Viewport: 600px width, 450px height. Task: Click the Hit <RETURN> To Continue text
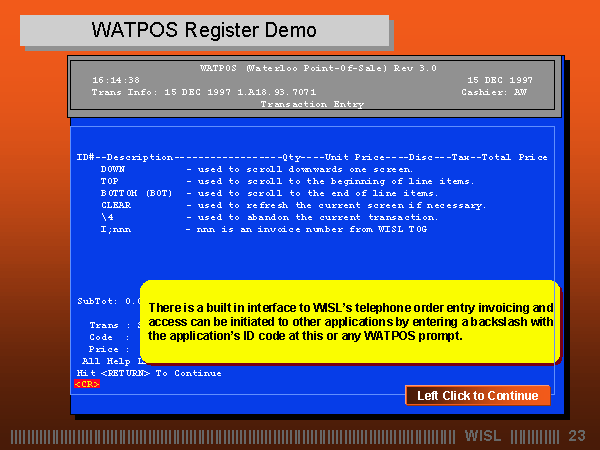pyautogui.click(x=148, y=372)
